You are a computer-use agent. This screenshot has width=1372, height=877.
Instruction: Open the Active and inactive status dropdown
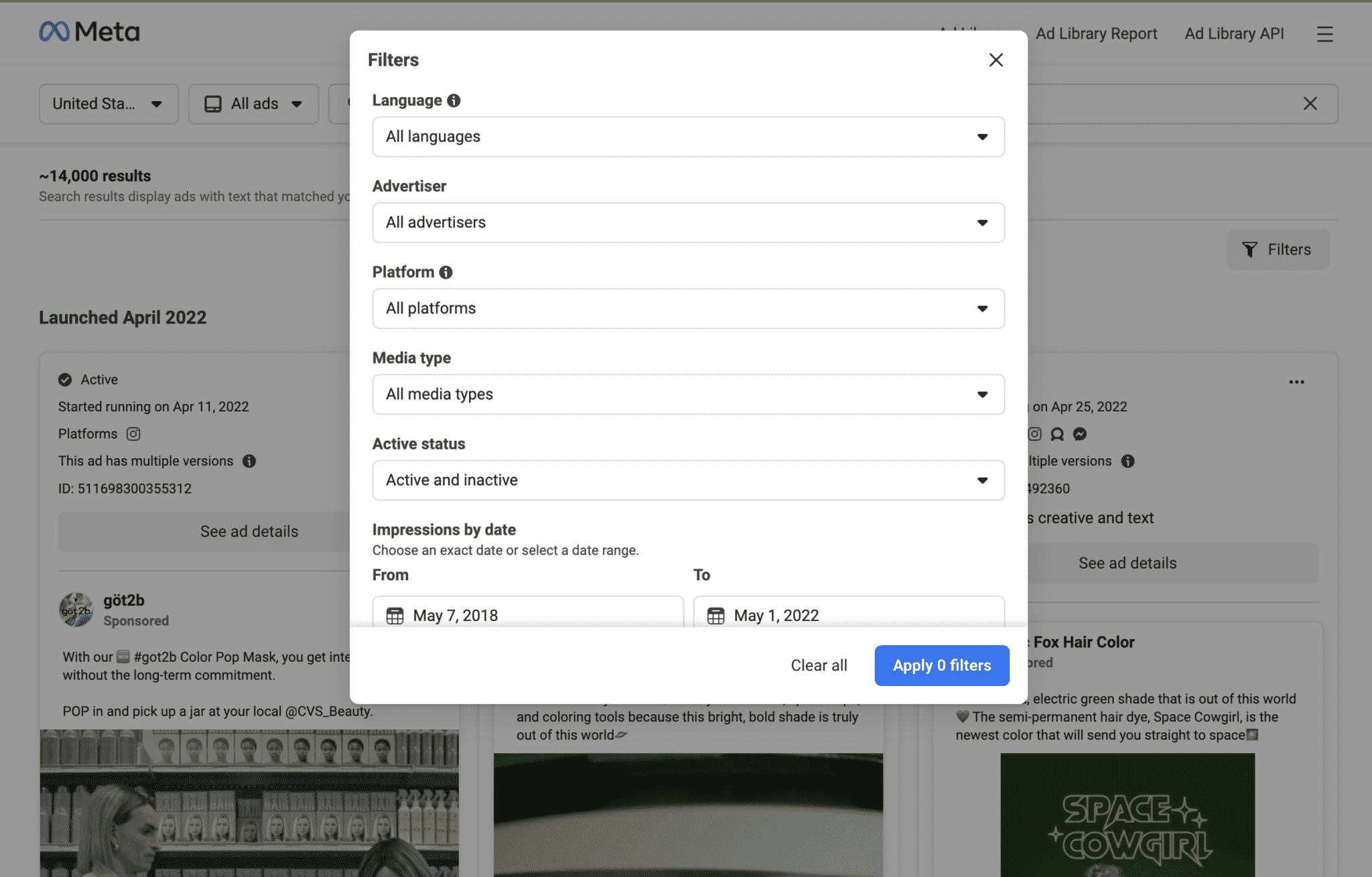pos(688,480)
